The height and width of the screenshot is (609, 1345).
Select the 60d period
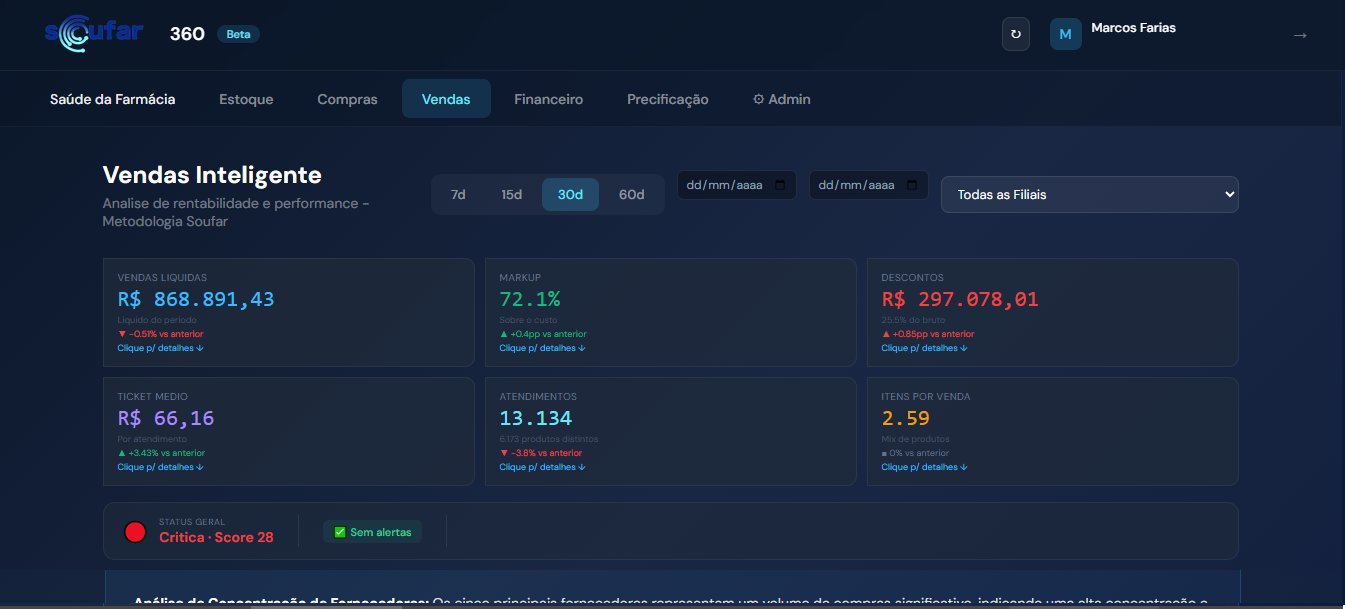pyautogui.click(x=631, y=194)
